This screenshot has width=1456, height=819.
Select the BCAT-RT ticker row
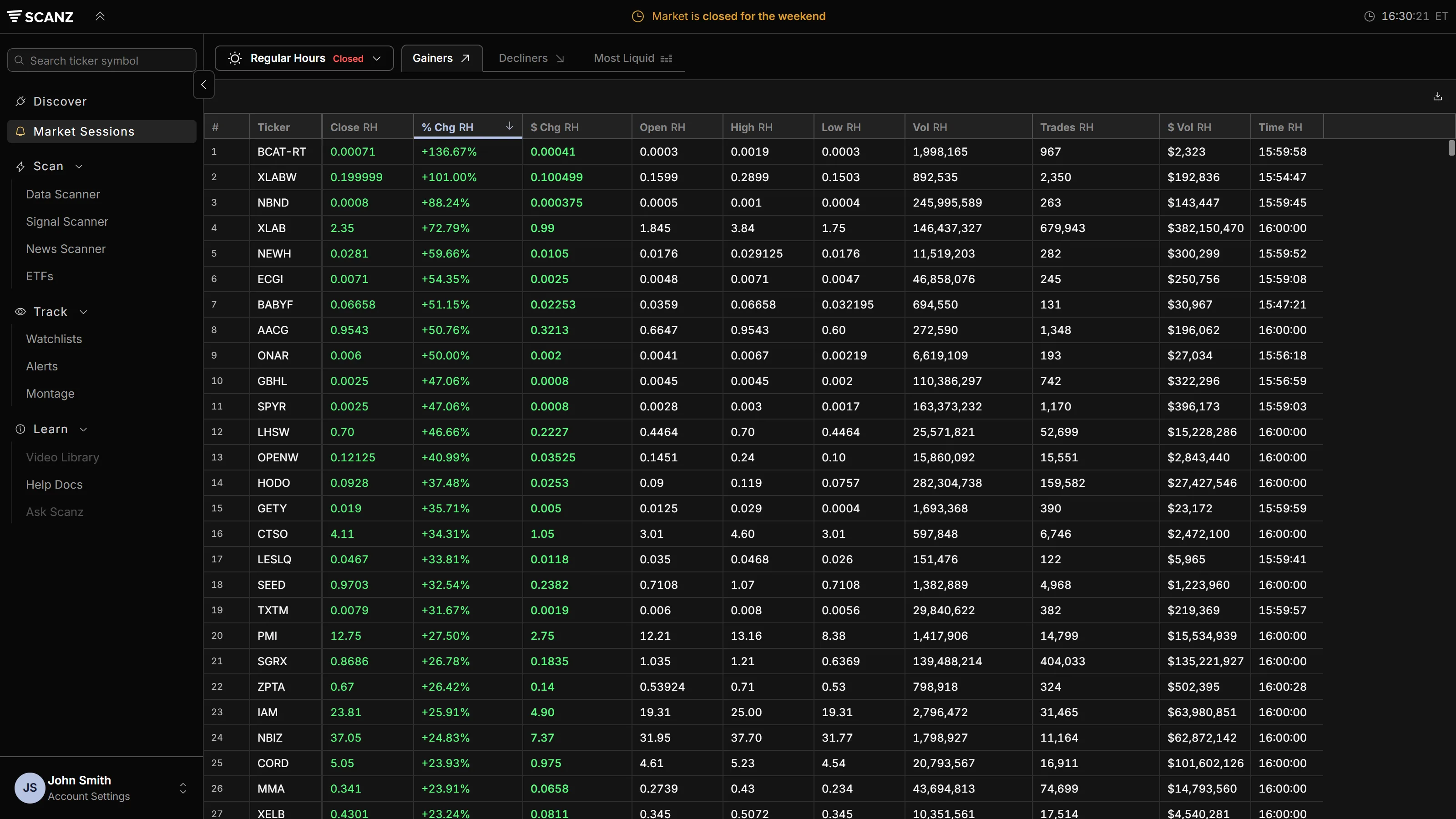(x=763, y=152)
